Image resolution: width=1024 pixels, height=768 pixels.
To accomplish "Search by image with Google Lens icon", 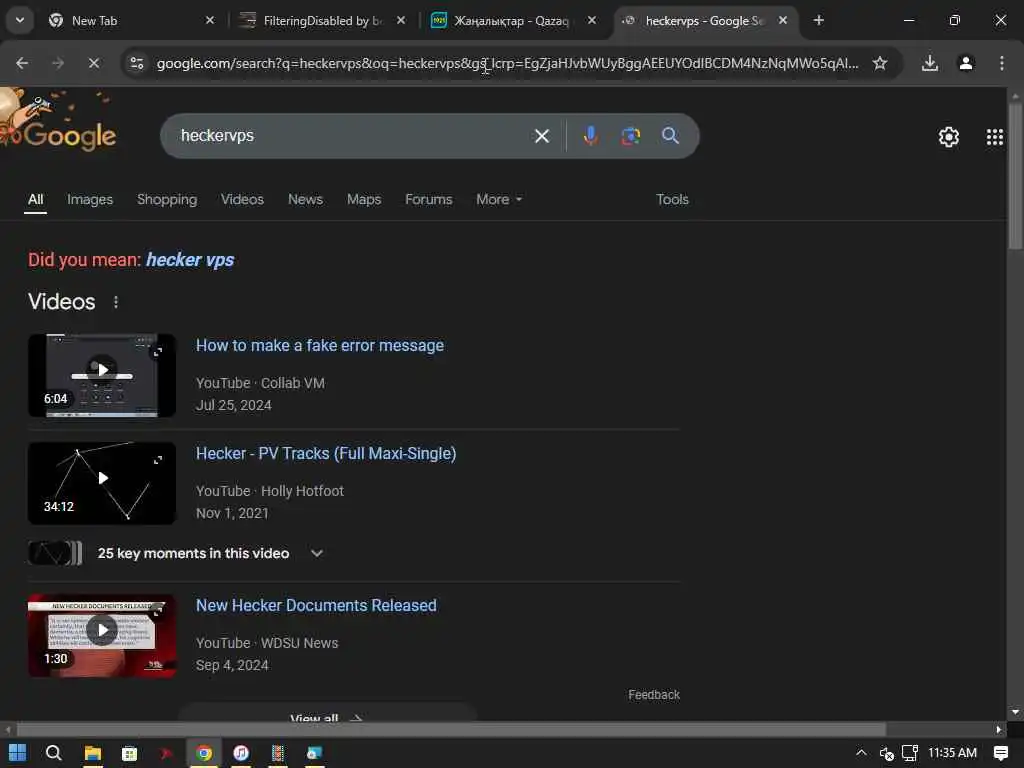I will point(630,136).
